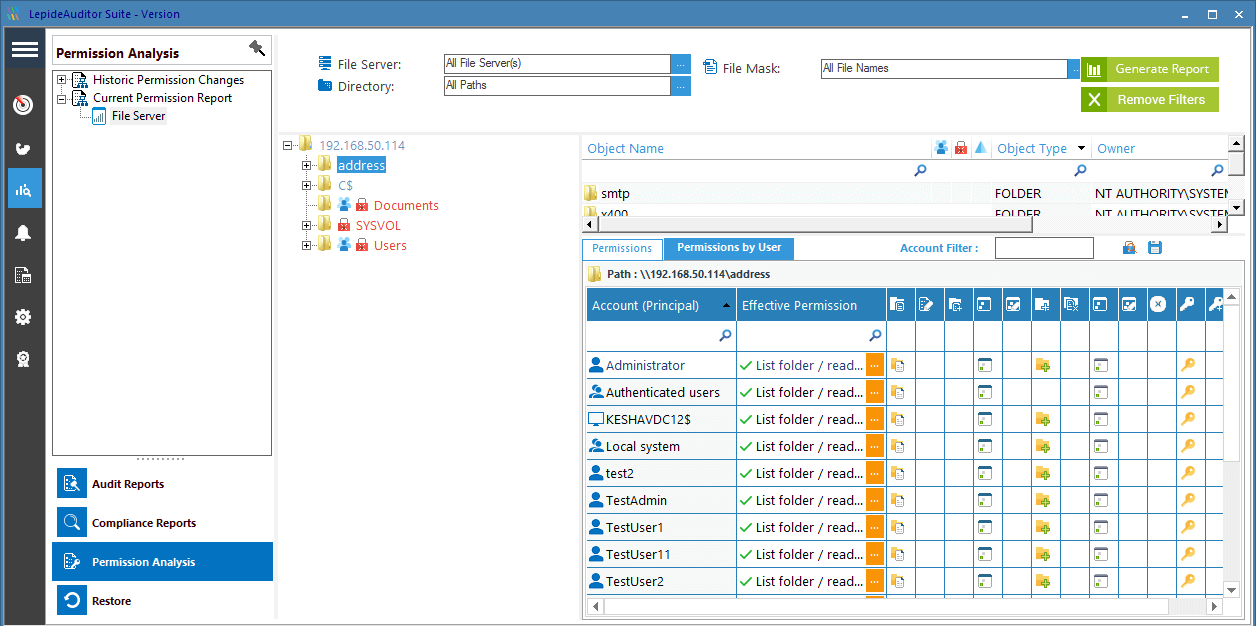Click the circled X permission column header icon
The width and height of the screenshot is (1256, 626).
1158,305
